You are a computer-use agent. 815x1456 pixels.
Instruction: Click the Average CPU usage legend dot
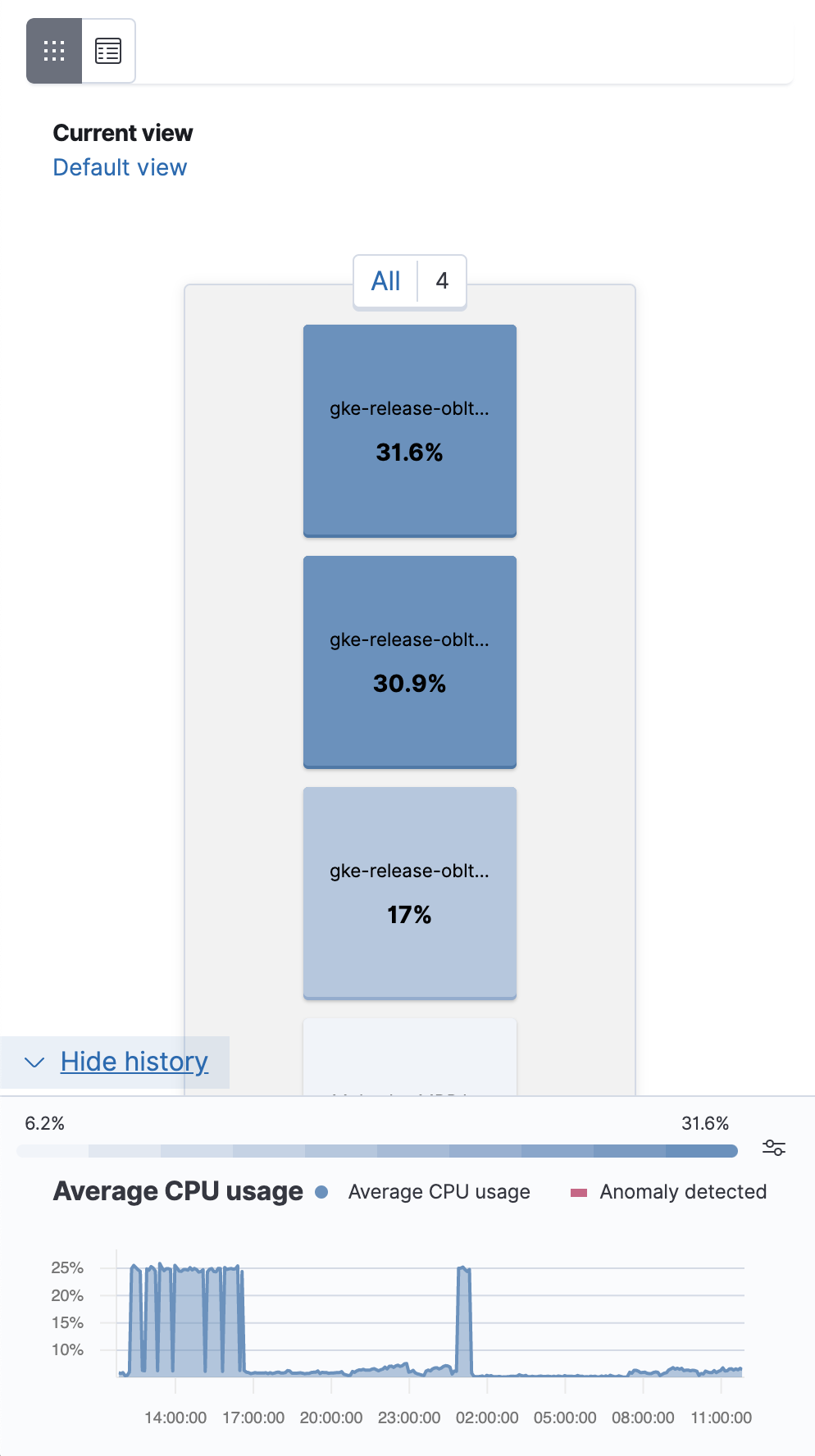(x=321, y=1192)
